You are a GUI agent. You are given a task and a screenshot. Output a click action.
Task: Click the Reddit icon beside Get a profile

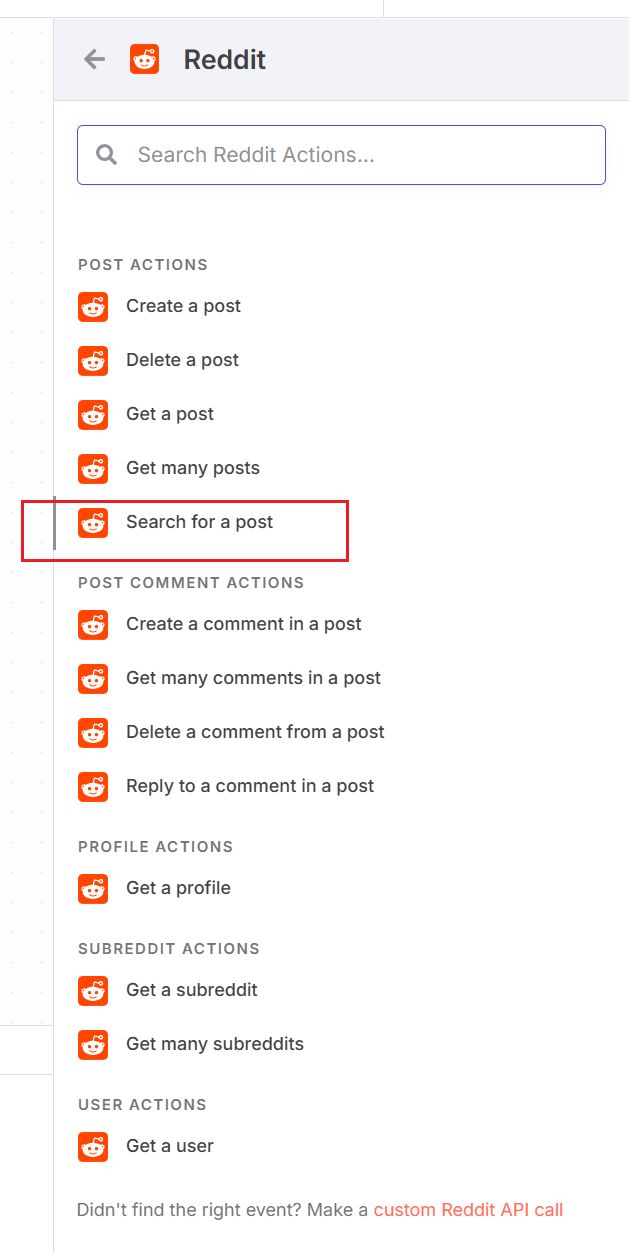(93, 889)
